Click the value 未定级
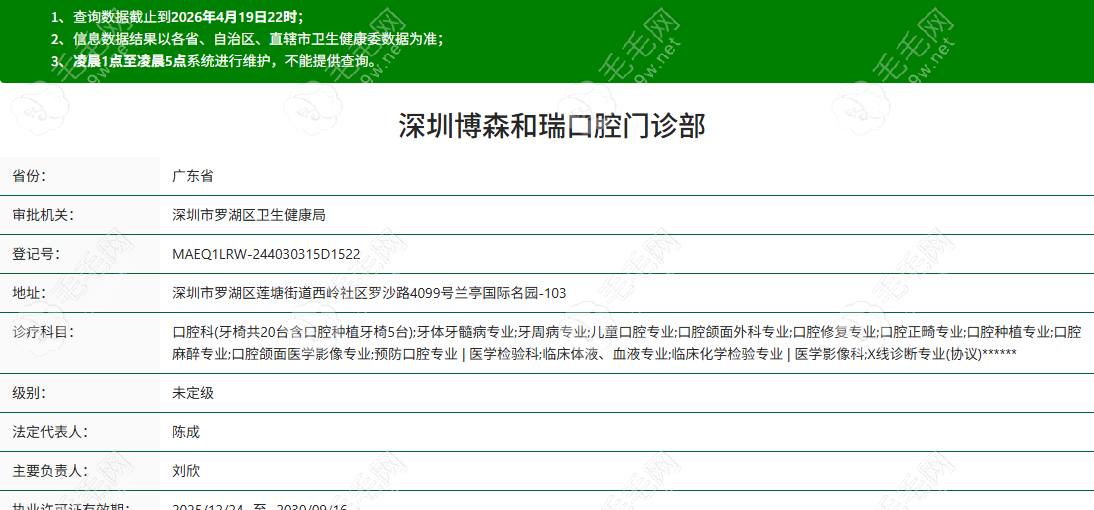1094x510 pixels. pos(193,393)
